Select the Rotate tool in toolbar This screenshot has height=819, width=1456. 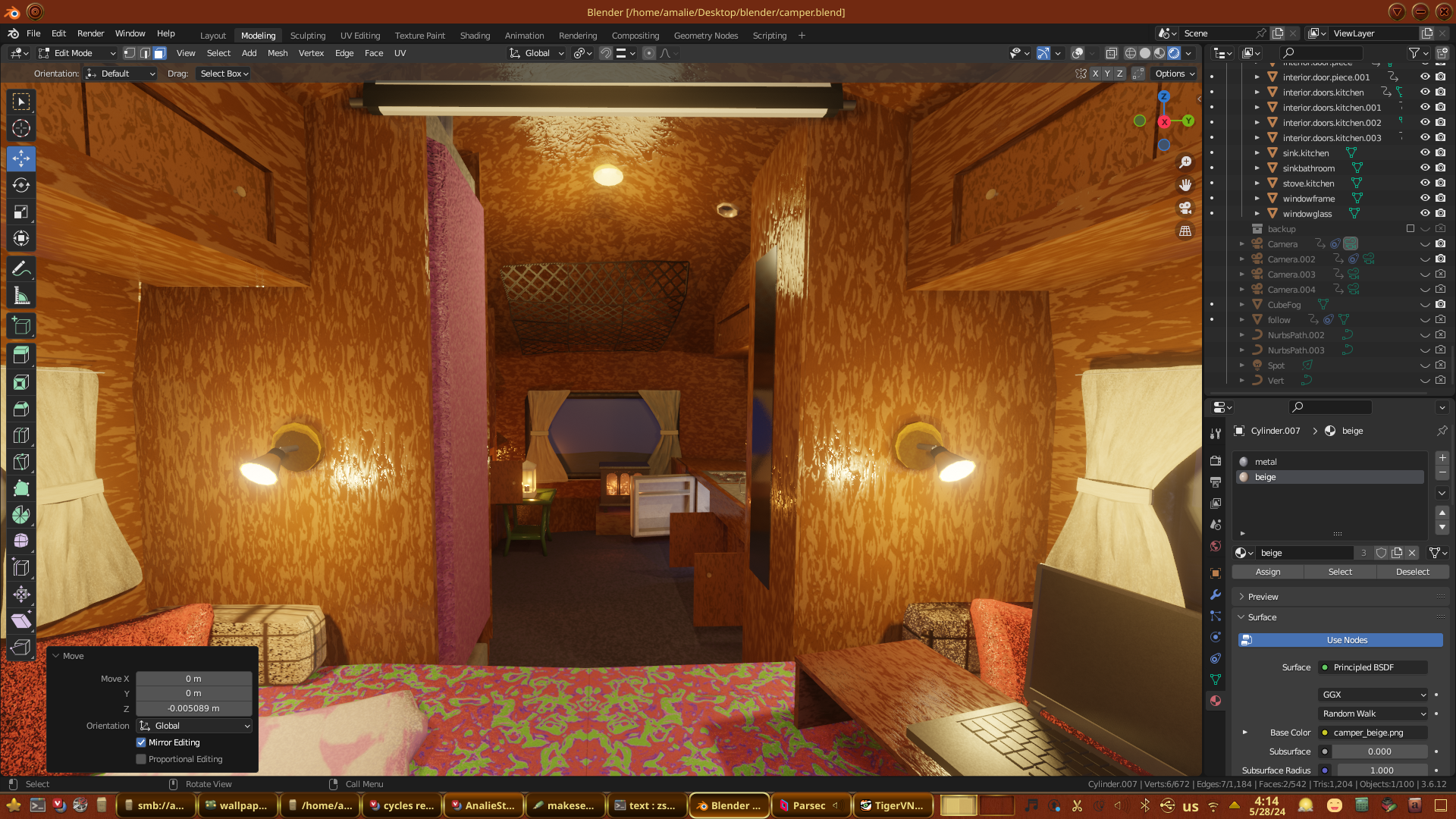point(21,185)
